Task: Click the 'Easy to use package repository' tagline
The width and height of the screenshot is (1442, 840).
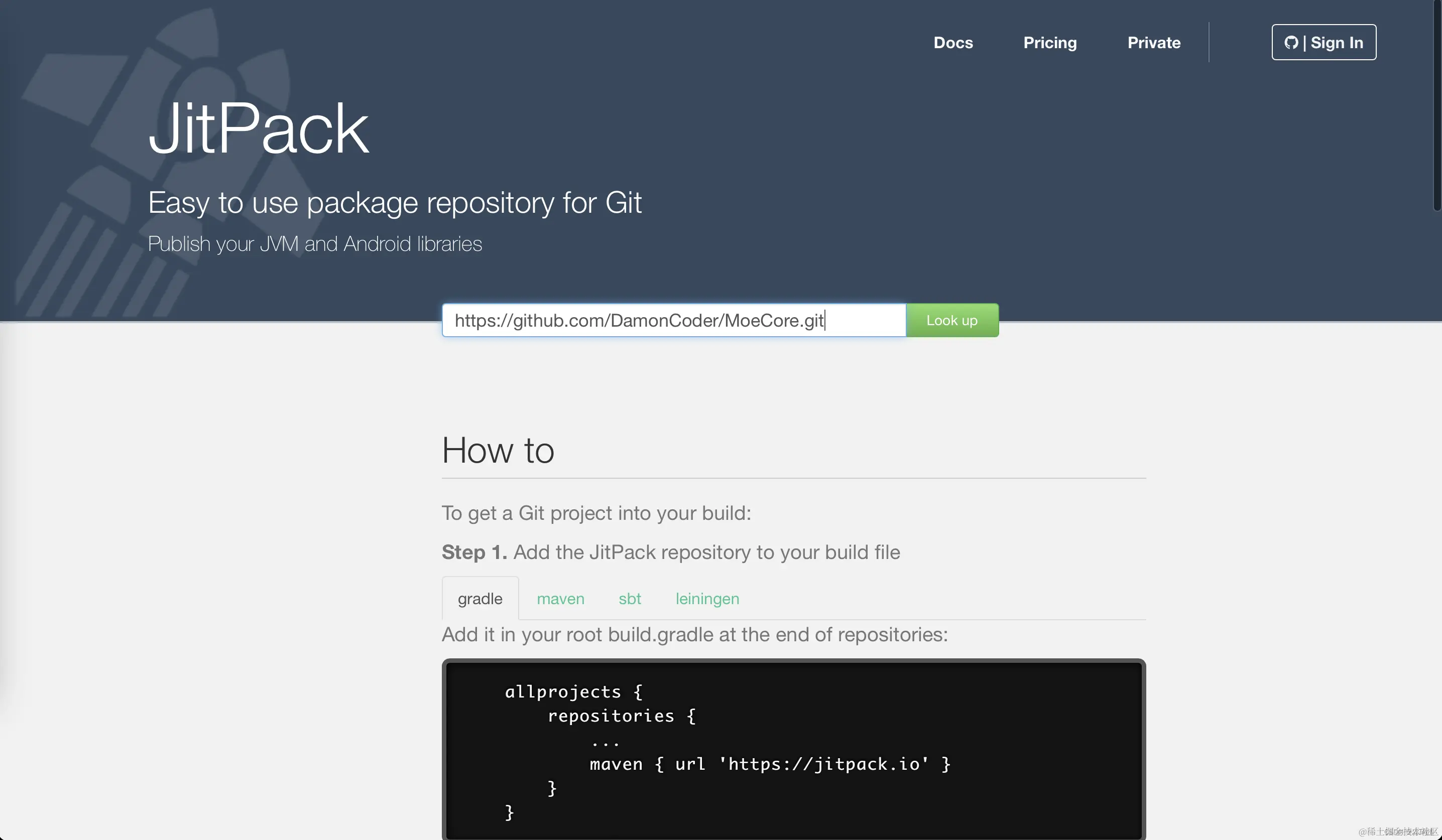Action: (x=395, y=202)
